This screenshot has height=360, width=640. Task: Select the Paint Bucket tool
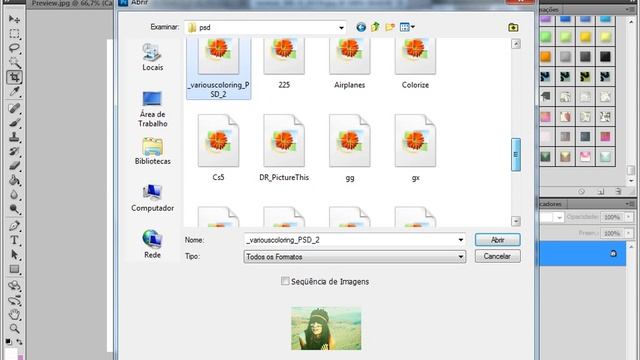tap(14, 180)
